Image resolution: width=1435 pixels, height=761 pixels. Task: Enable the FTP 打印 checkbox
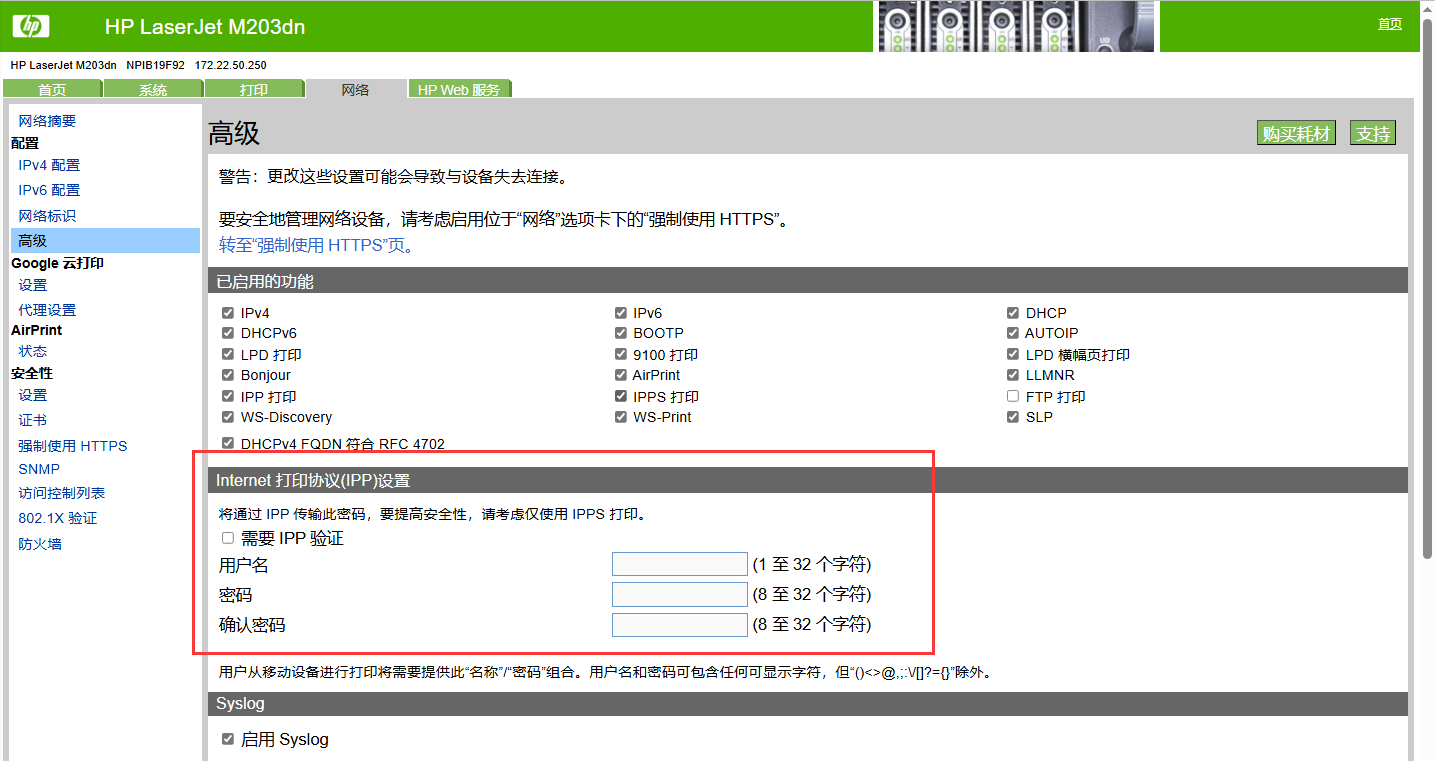(x=1013, y=397)
